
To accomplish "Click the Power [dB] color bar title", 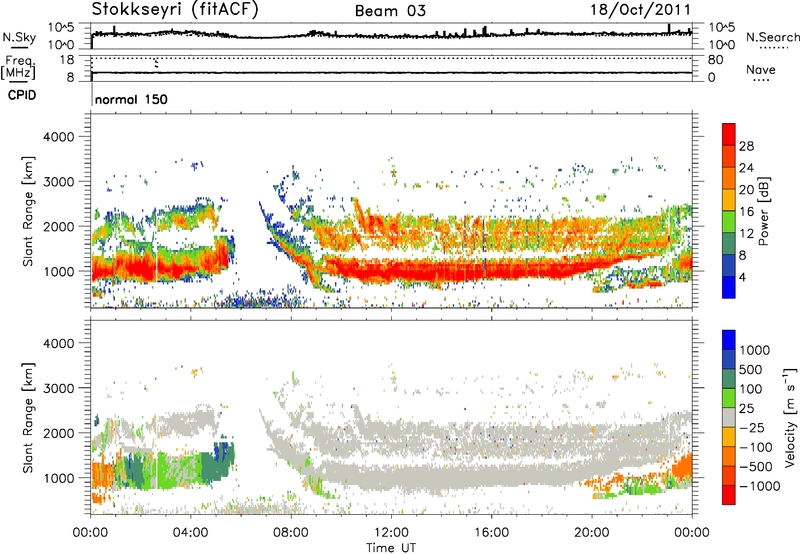I will click(763, 211).
